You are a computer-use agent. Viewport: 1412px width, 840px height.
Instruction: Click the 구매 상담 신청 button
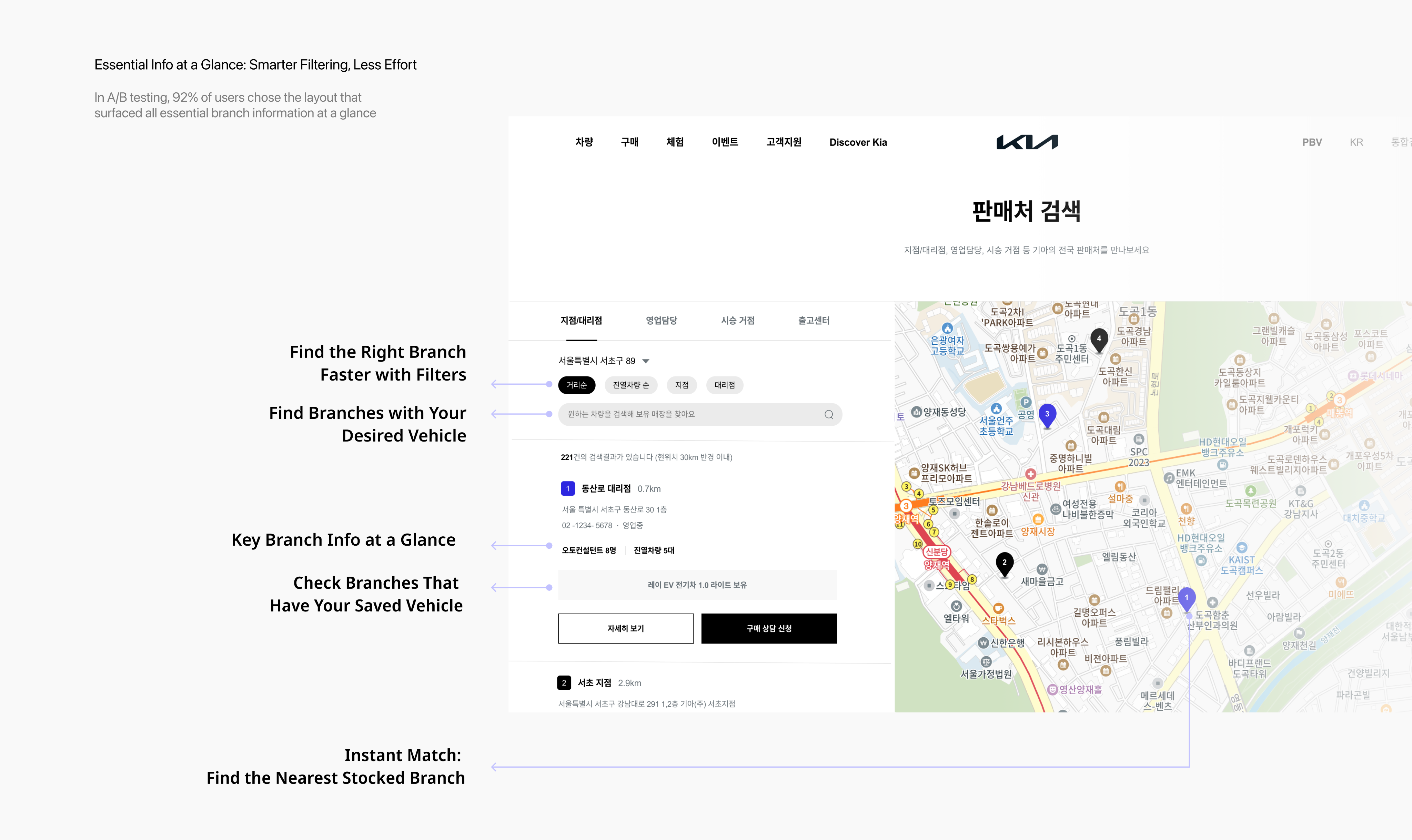point(768,628)
